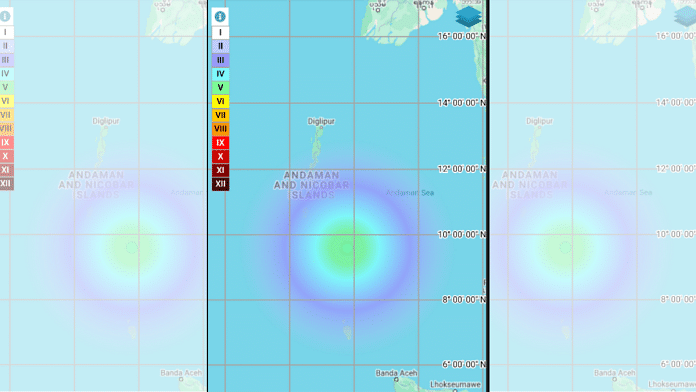Select intensity X swatch in the center legend
The width and height of the screenshot is (696, 392).
click(220, 156)
